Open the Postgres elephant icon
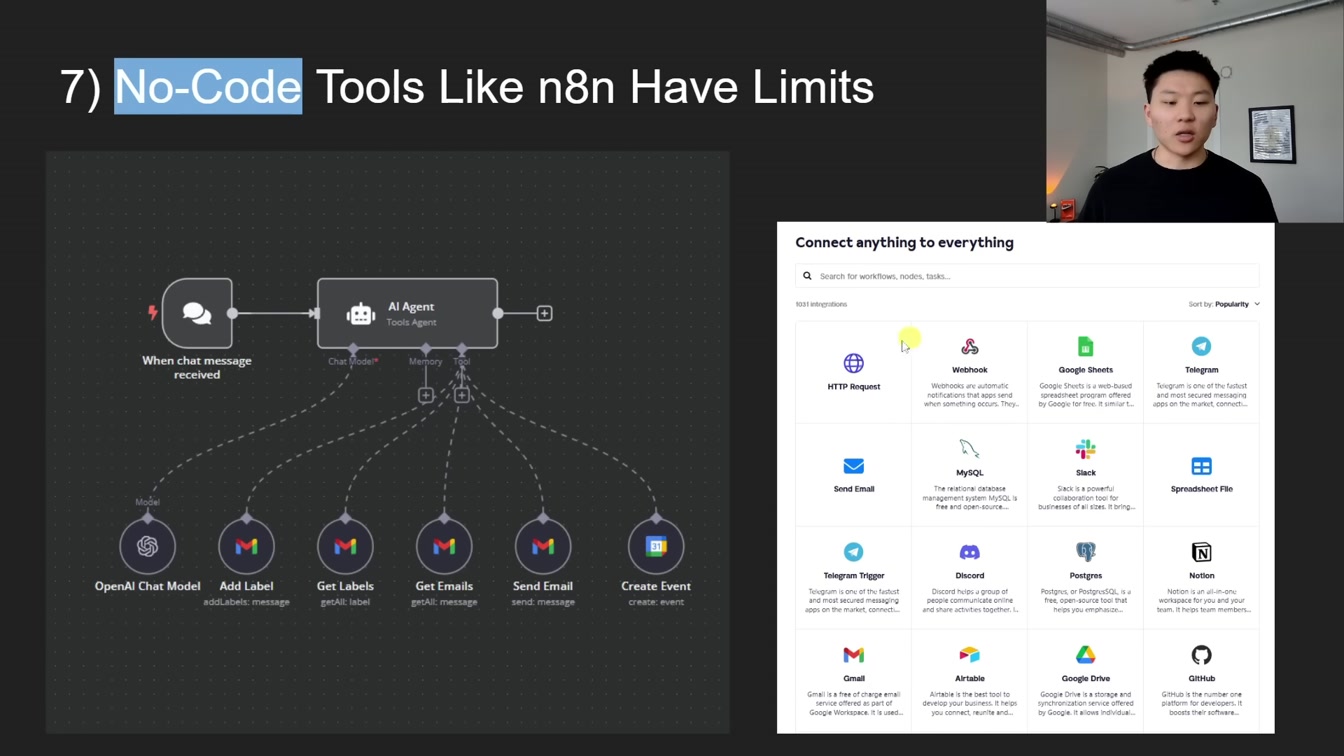This screenshot has width=1344, height=756. [x=1086, y=551]
